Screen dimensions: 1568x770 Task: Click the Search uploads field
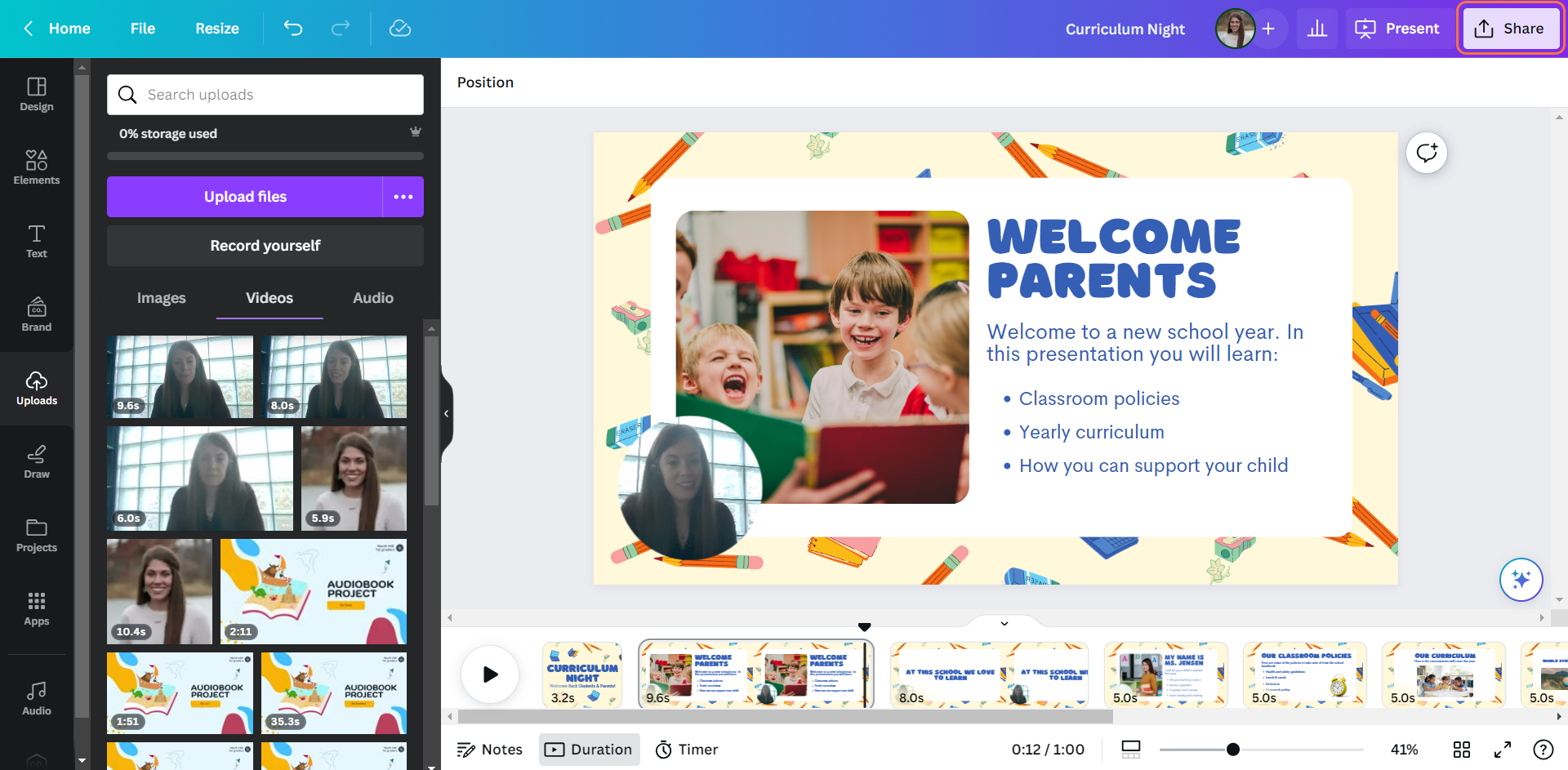[265, 95]
